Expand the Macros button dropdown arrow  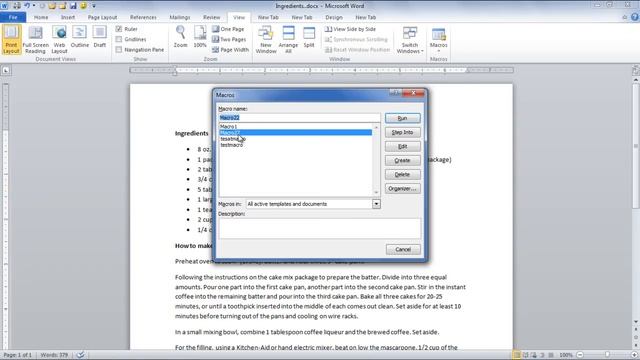438,51
